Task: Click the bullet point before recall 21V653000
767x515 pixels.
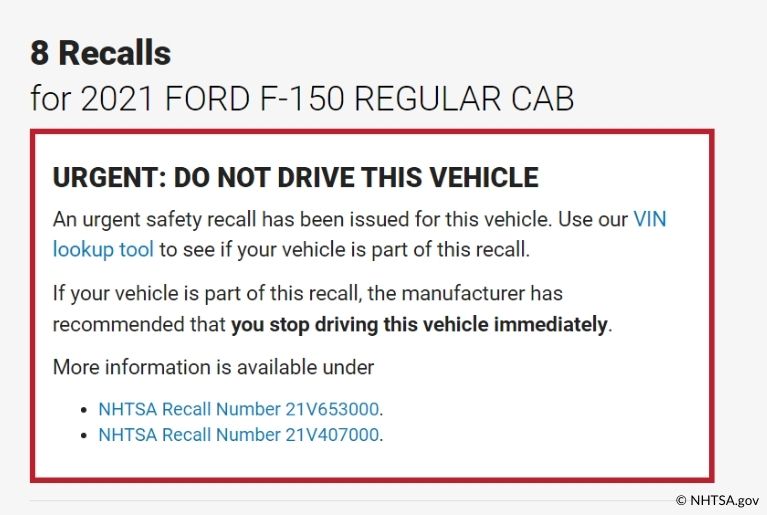Action: coord(84,410)
